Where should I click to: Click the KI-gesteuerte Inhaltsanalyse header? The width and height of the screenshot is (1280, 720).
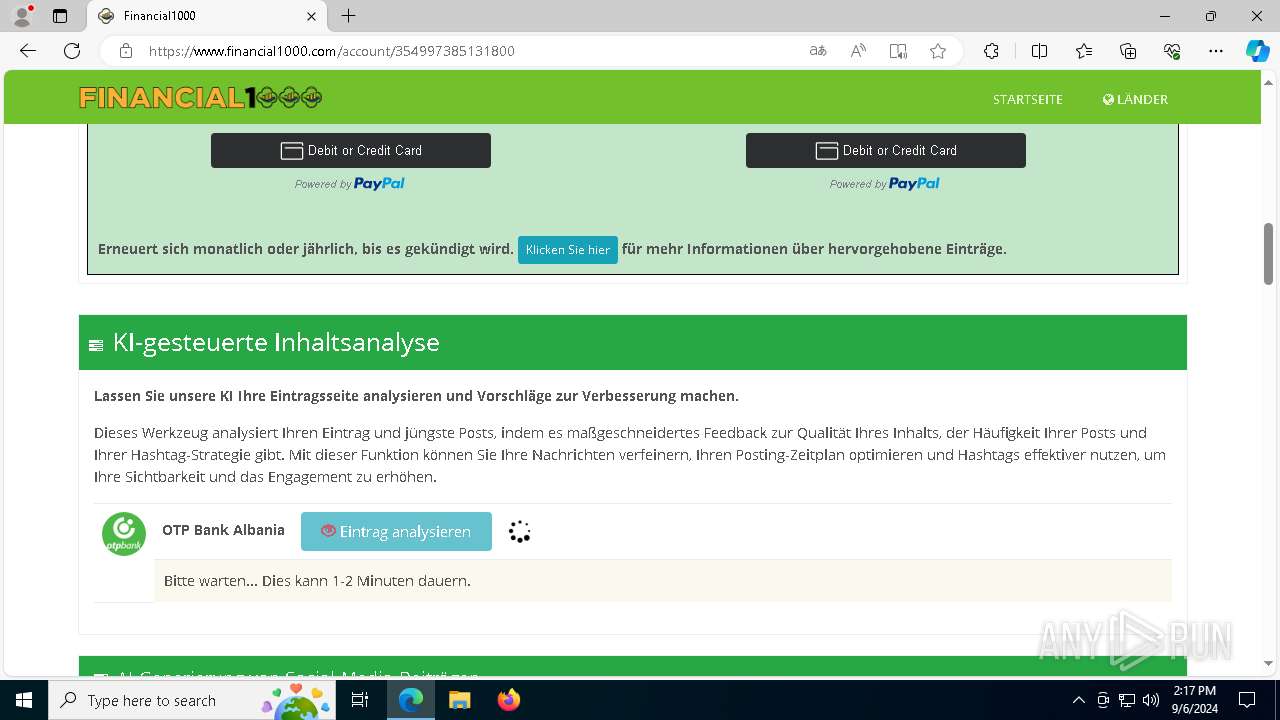pyautogui.click(x=633, y=343)
